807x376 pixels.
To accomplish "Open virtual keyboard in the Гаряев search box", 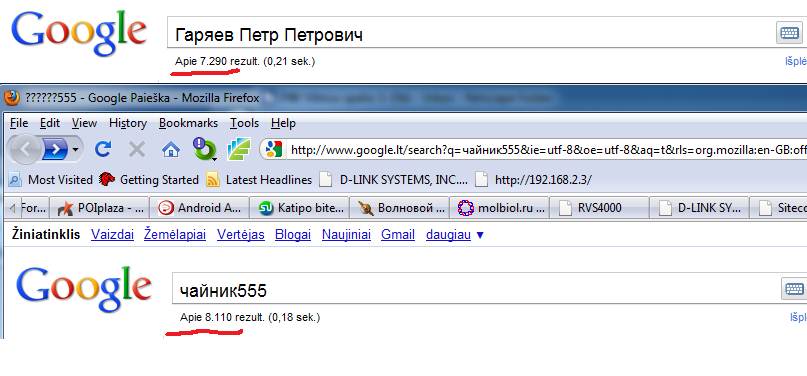I will click(x=789, y=33).
